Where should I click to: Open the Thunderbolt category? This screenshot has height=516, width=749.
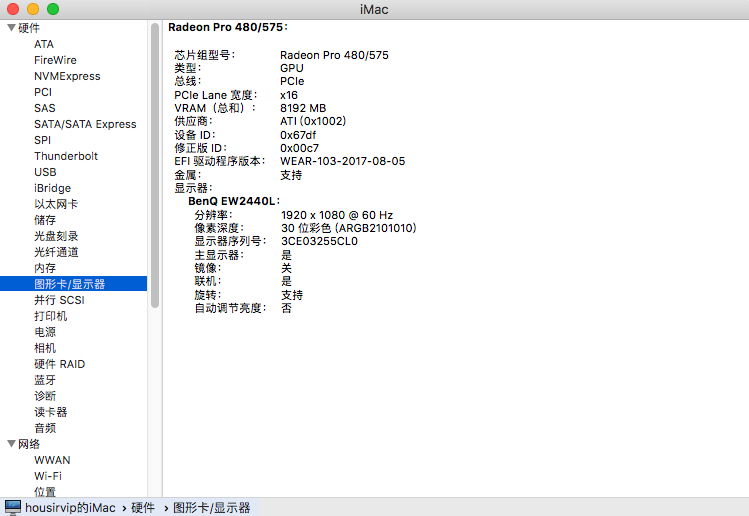(66, 156)
